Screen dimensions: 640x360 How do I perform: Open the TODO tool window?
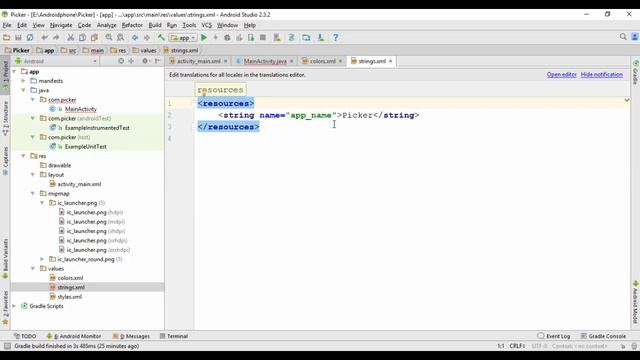pos(25,336)
